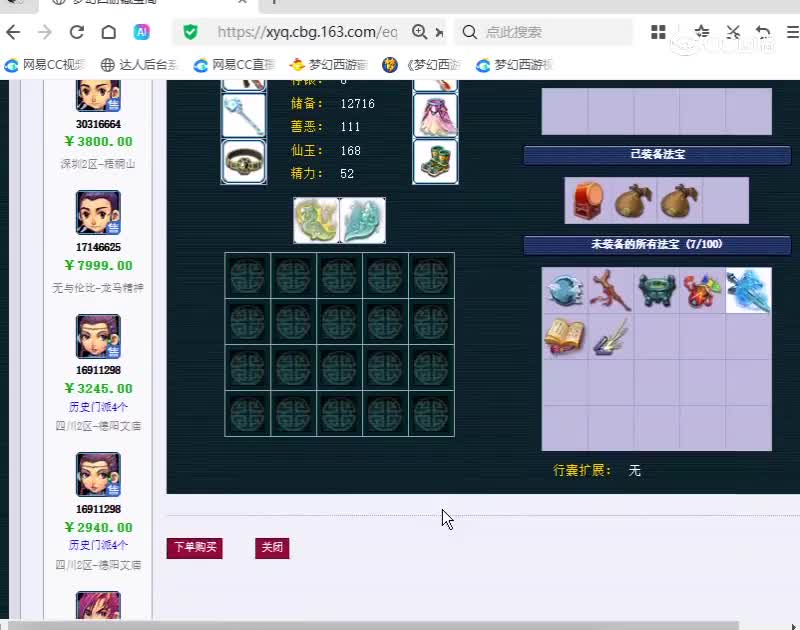The height and width of the screenshot is (630, 800).
Task: Click the teal spirit ornament icon
Action: [363, 220]
